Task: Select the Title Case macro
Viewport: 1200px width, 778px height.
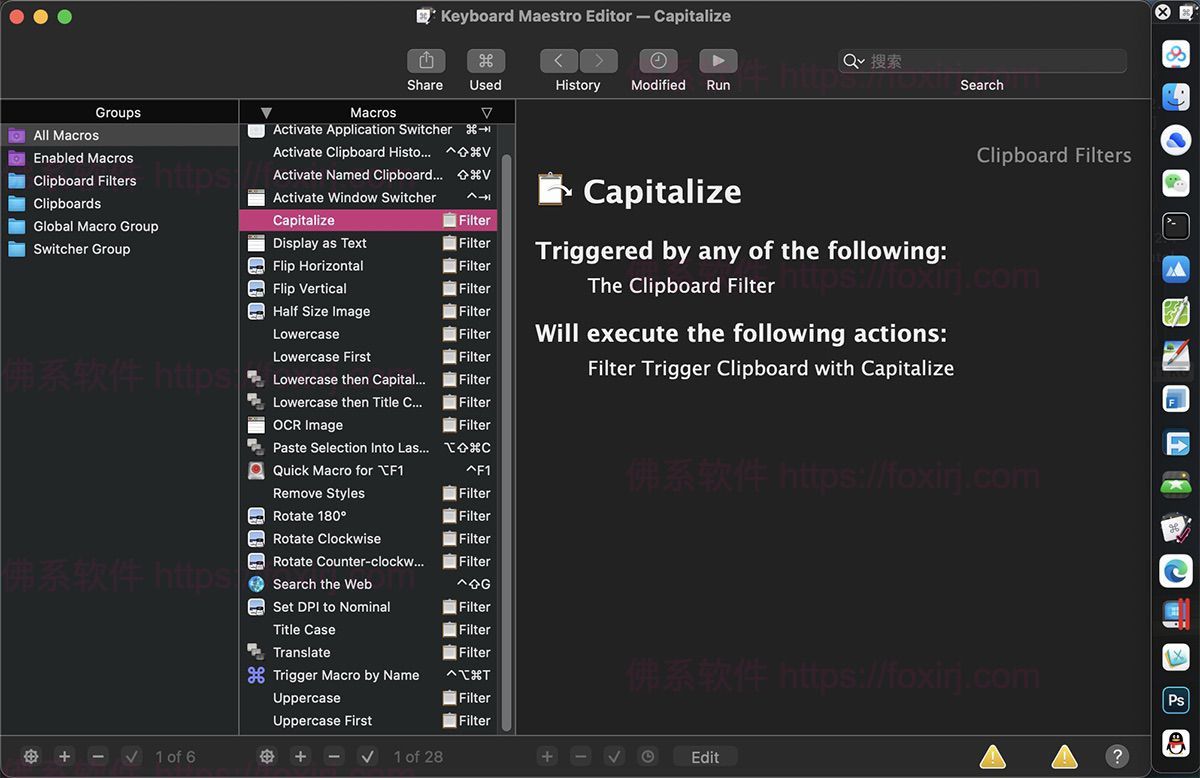Action: click(304, 630)
